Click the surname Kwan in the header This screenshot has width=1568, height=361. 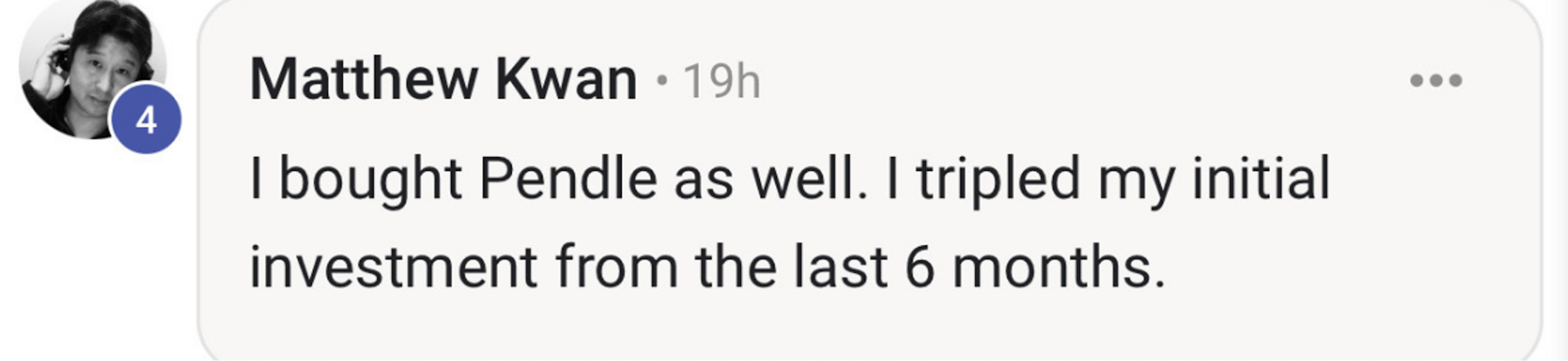point(566,80)
